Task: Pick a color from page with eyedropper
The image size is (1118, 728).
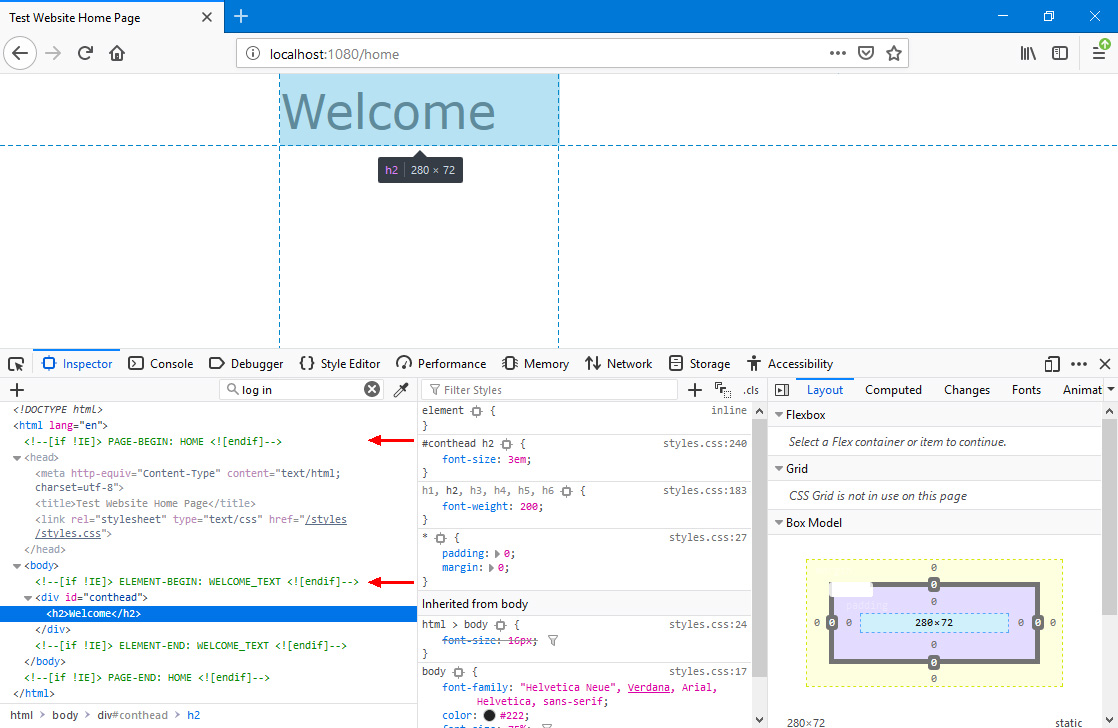Action: 401,389
